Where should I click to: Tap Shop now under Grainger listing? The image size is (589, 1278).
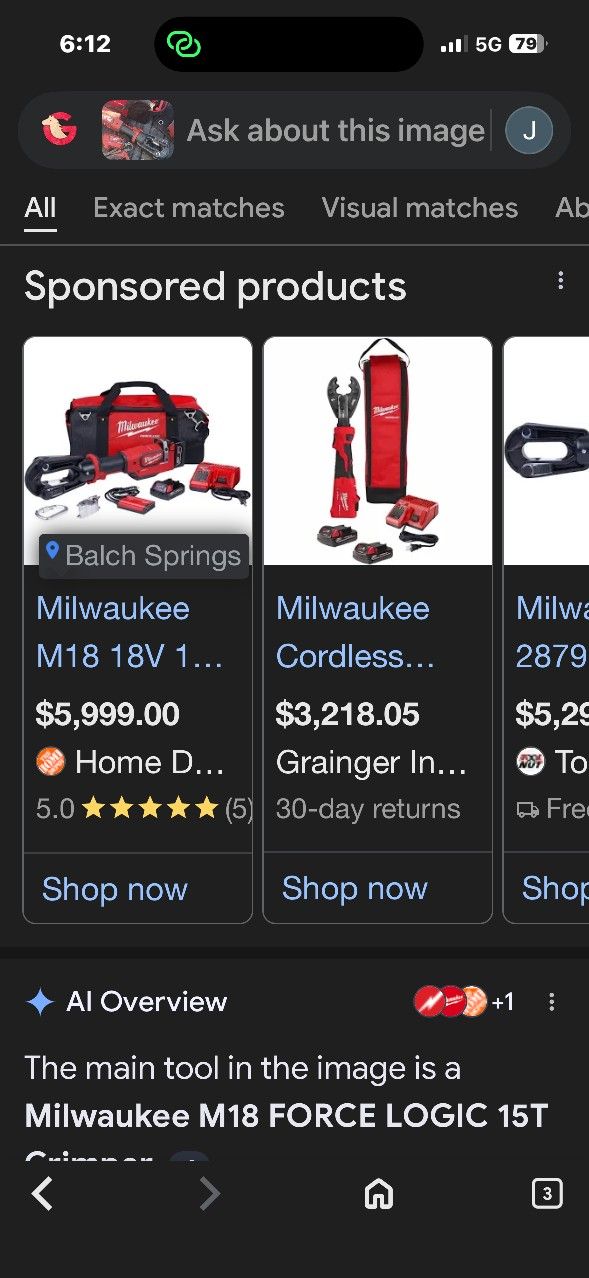click(x=355, y=888)
